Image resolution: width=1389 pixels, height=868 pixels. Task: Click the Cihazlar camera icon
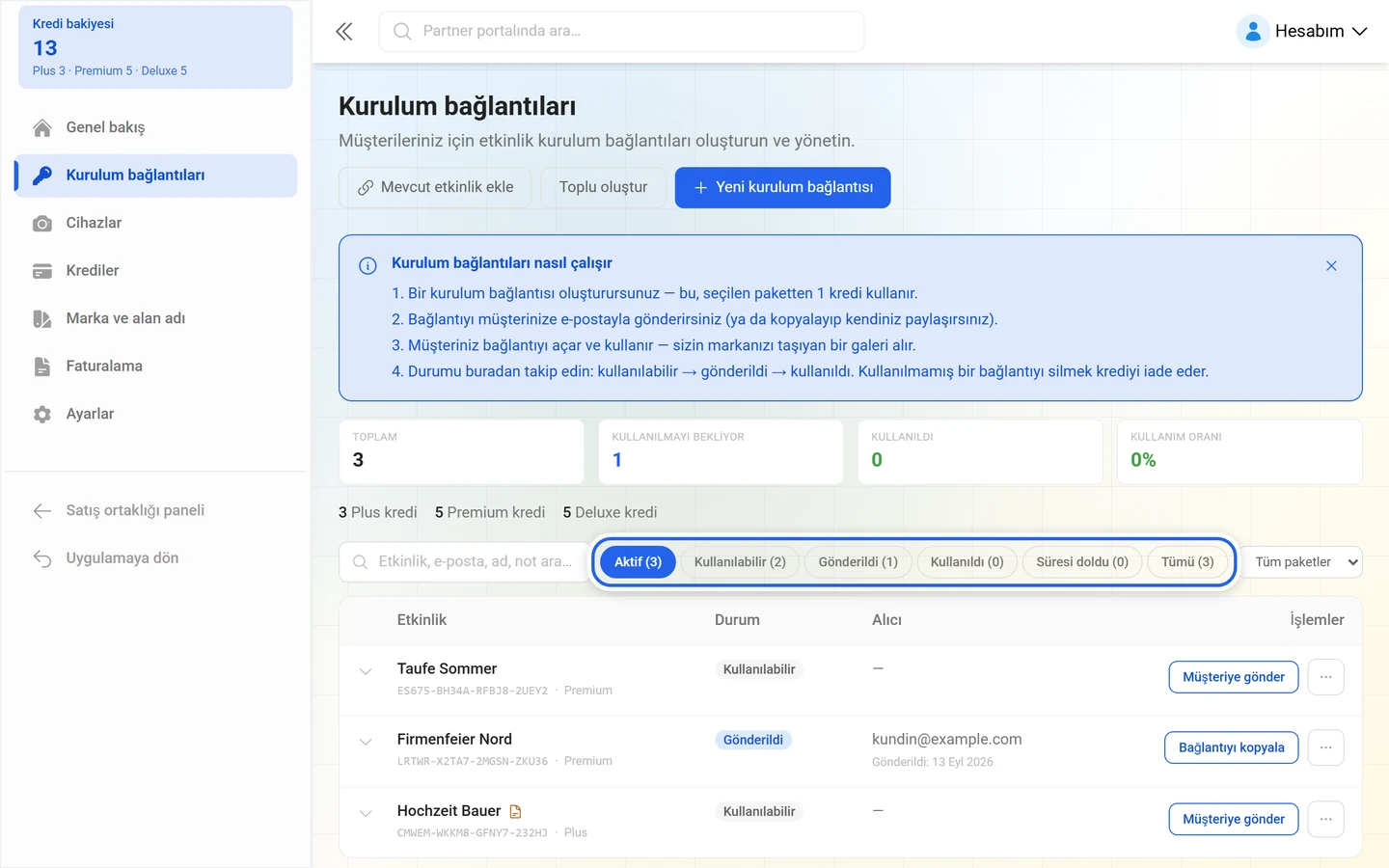tap(42, 224)
